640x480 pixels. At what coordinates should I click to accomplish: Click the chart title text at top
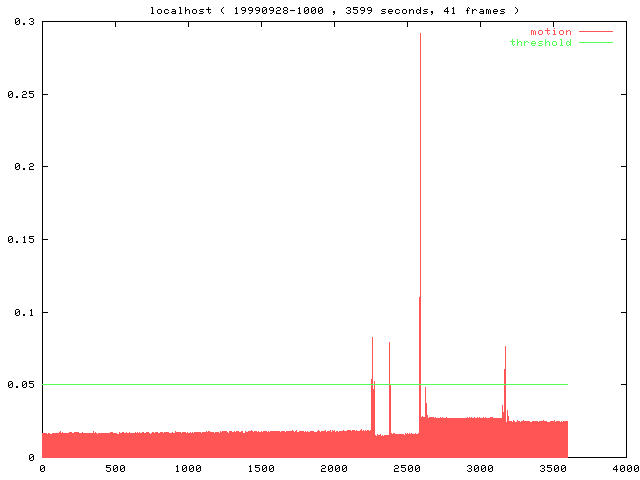(x=334, y=10)
